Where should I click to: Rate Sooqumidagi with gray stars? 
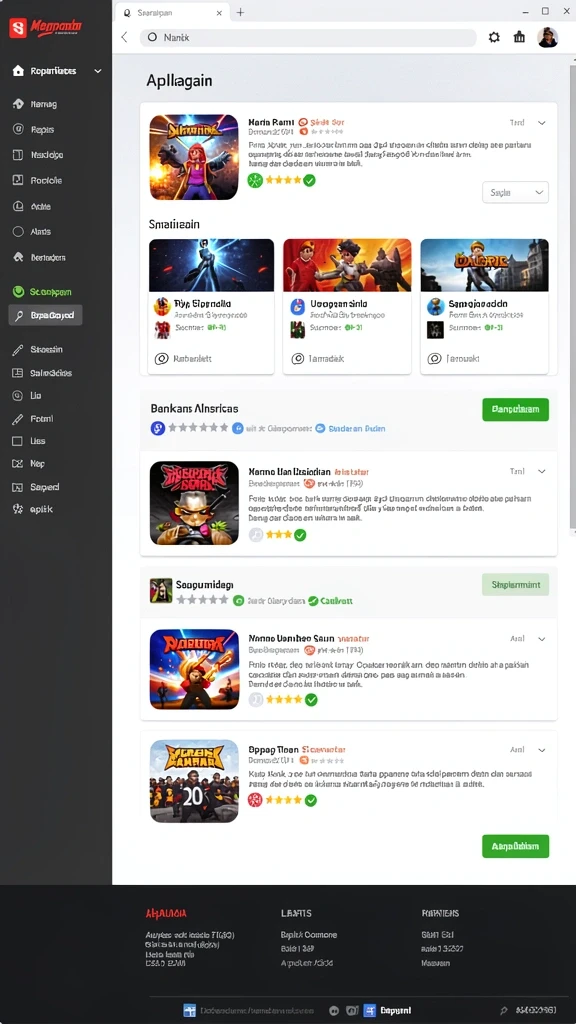pyautogui.click(x=202, y=600)
